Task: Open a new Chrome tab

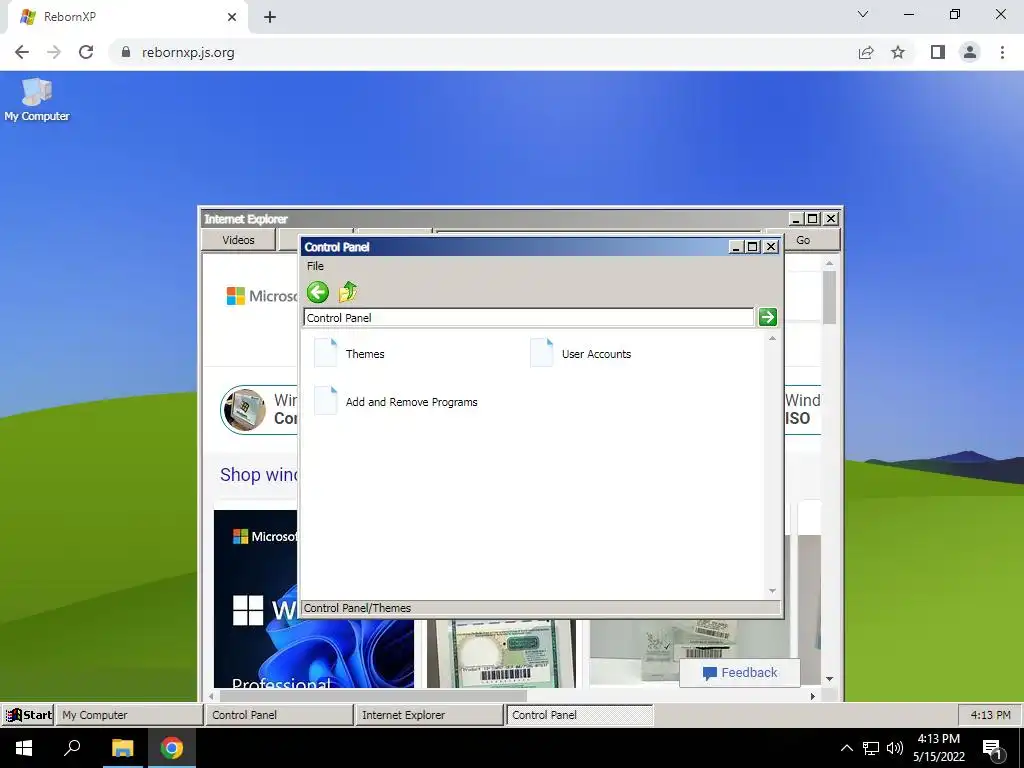Action: point(270,17)
